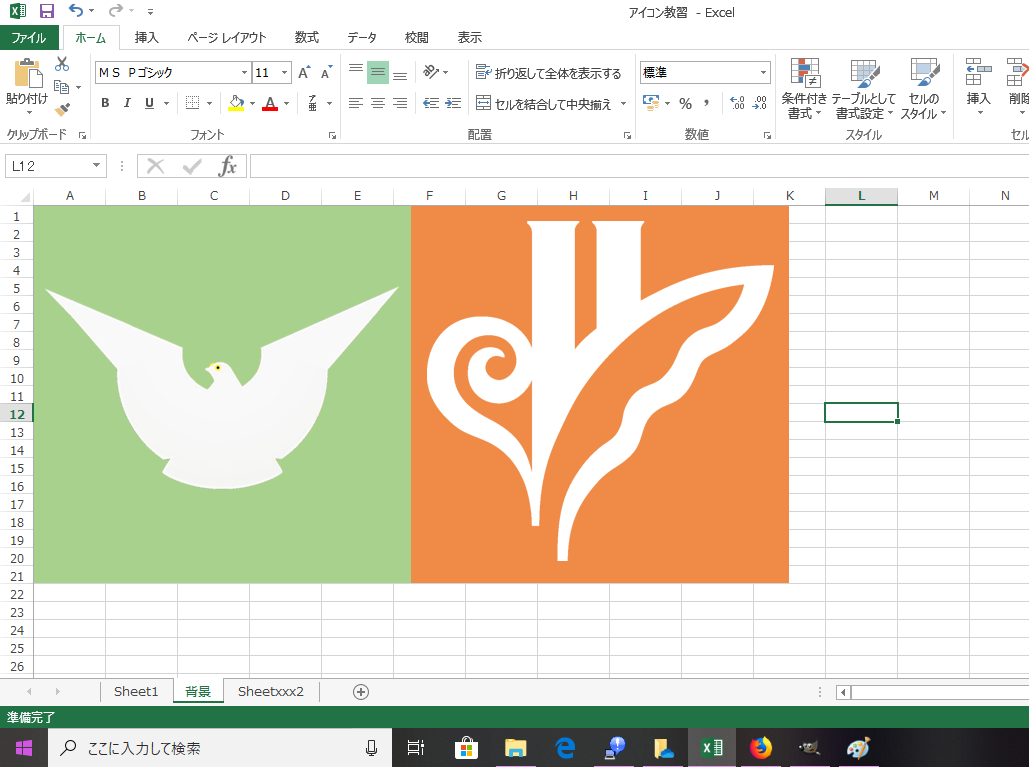
Task: Open the 条件付き書式 conditional formatting icon
Action: tap(805, 88)
